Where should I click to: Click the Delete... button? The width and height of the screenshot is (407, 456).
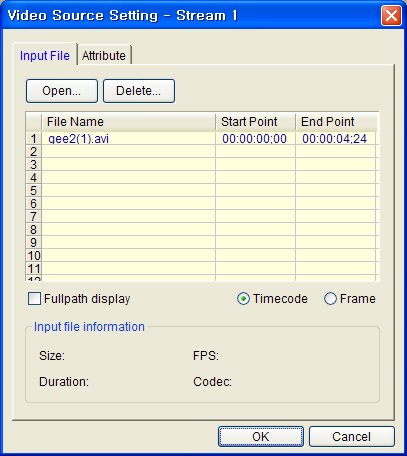(x=139, y=91)
